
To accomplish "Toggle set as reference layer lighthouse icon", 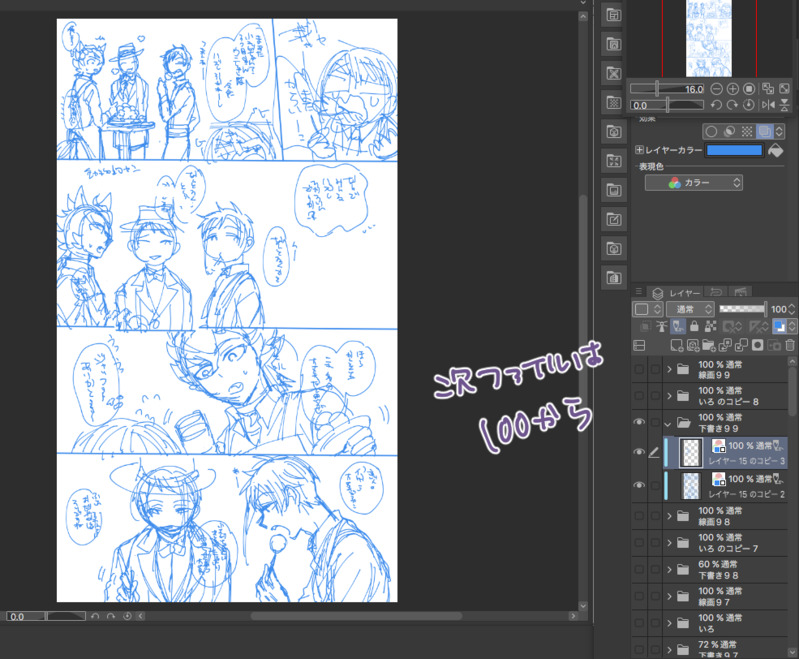I will tap(661, 326).
